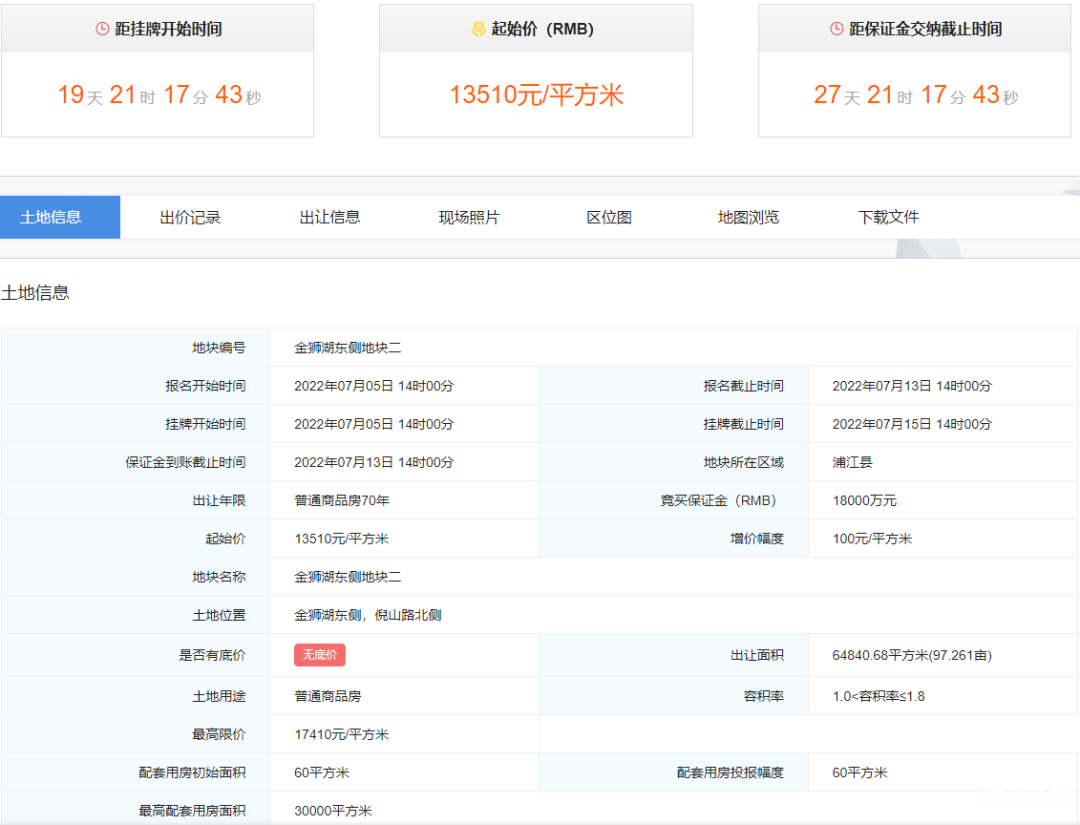
Task: Click the 地块编号 value 金狮湖东侧地块二
Action: (348, 348)
